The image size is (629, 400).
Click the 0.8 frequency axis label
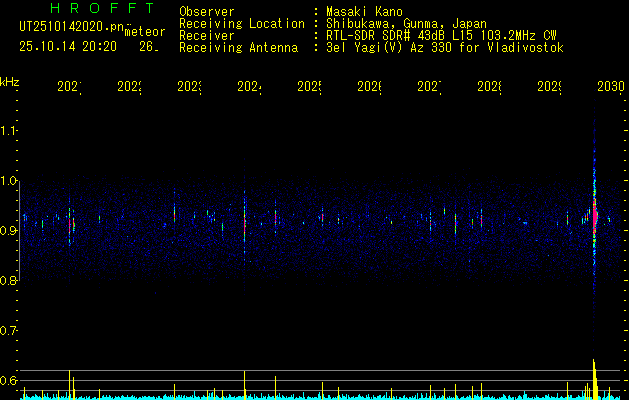click(x=8, y=281)
